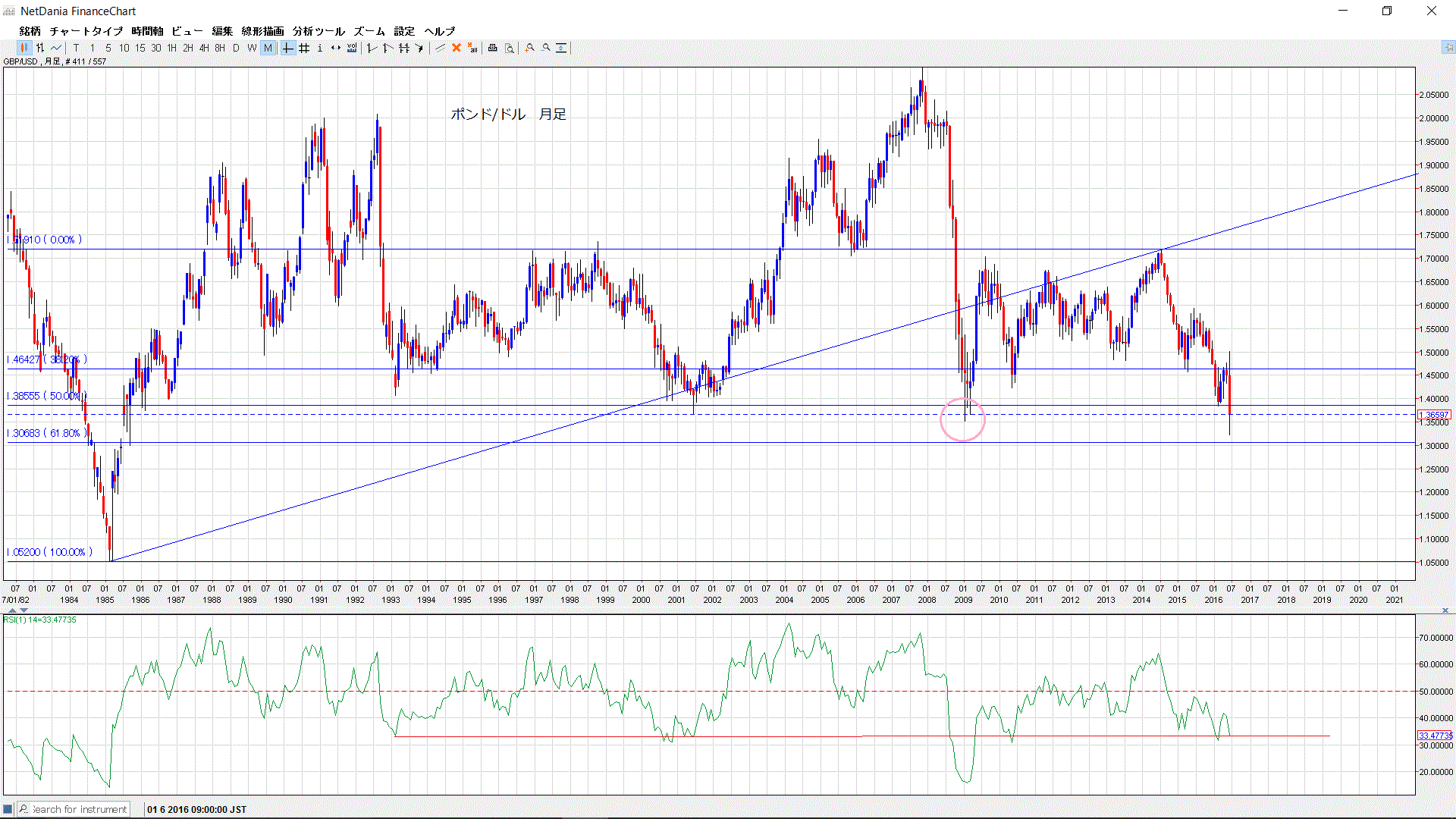Image resolution: width=1456 pixels, height=819 pixels.
Task: Select the 8H timeframe
Action: 220,48
